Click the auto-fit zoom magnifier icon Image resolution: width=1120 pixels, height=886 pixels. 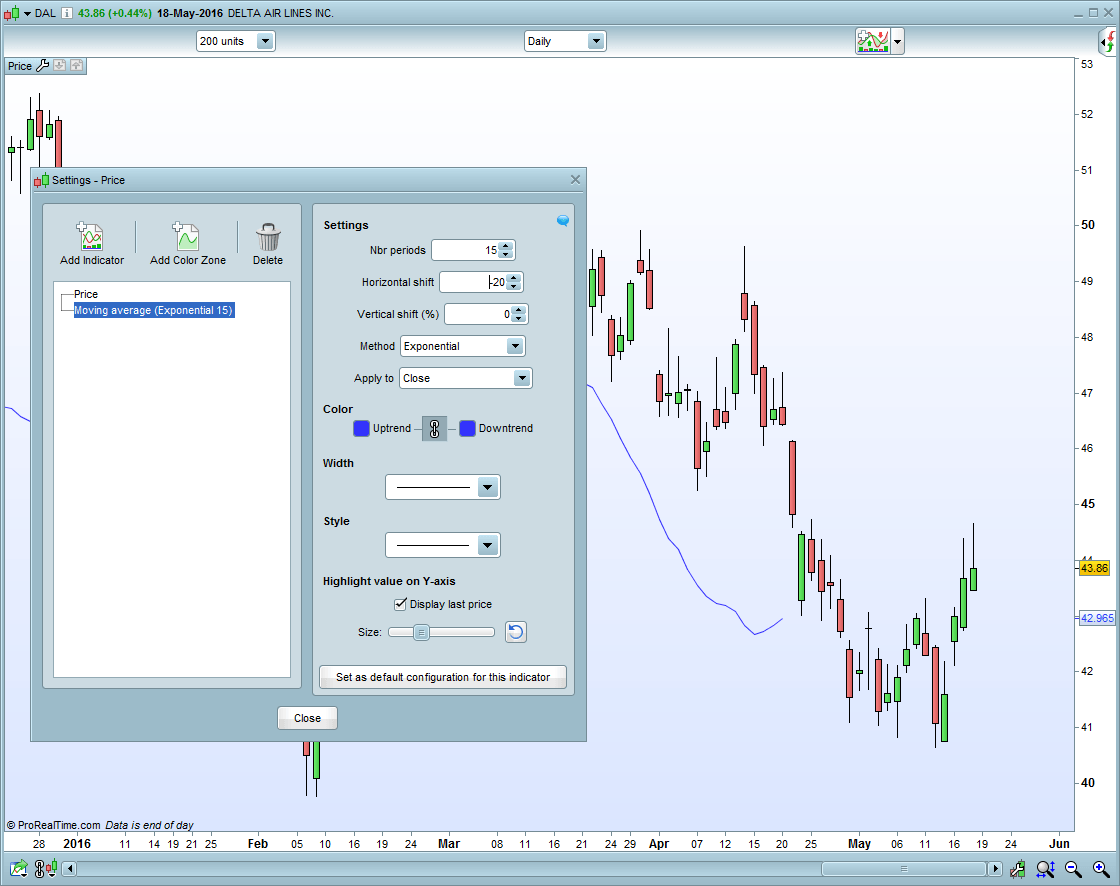pyautogui.click(x=1046, y=869)
